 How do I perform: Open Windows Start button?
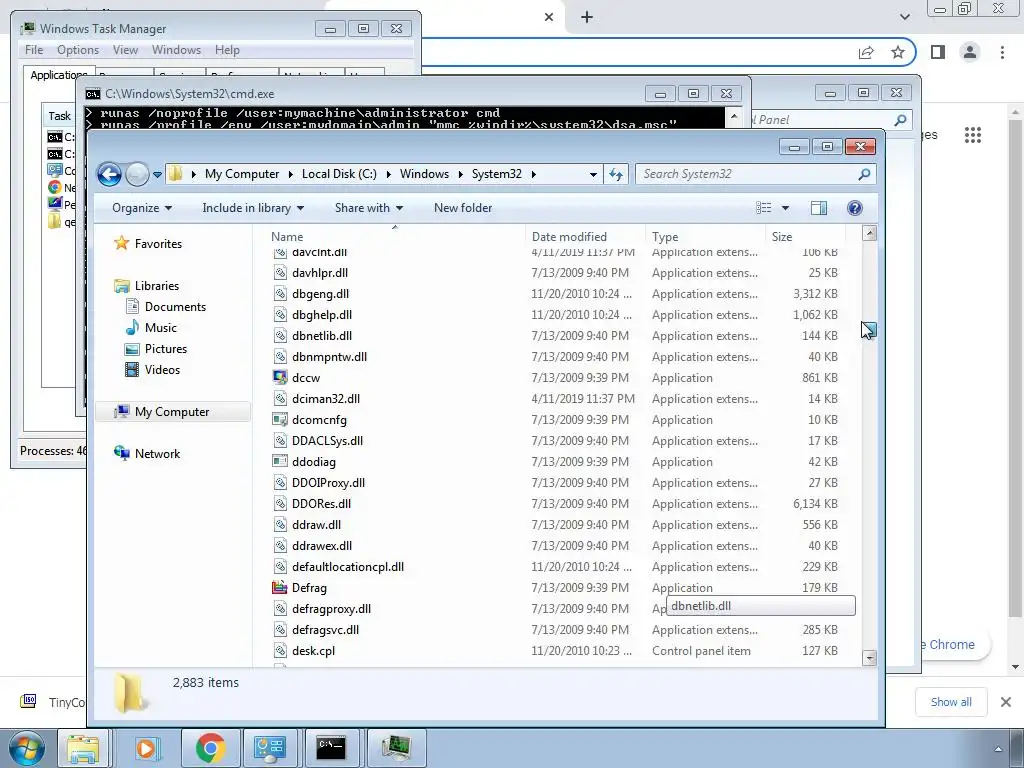[26, 748]
